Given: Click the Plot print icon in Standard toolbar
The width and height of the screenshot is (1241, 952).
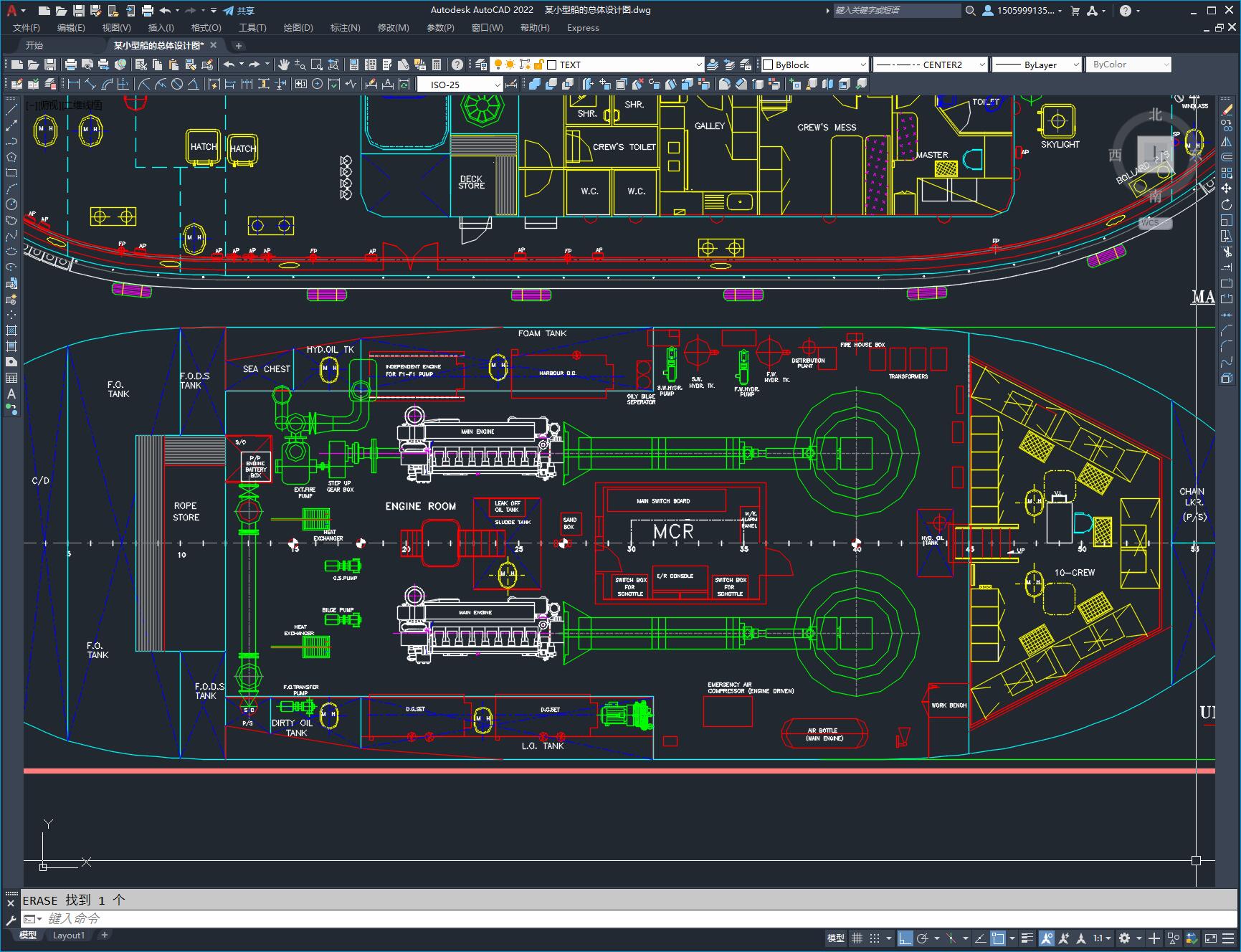Looking at the screenshot, I should 71,65.
